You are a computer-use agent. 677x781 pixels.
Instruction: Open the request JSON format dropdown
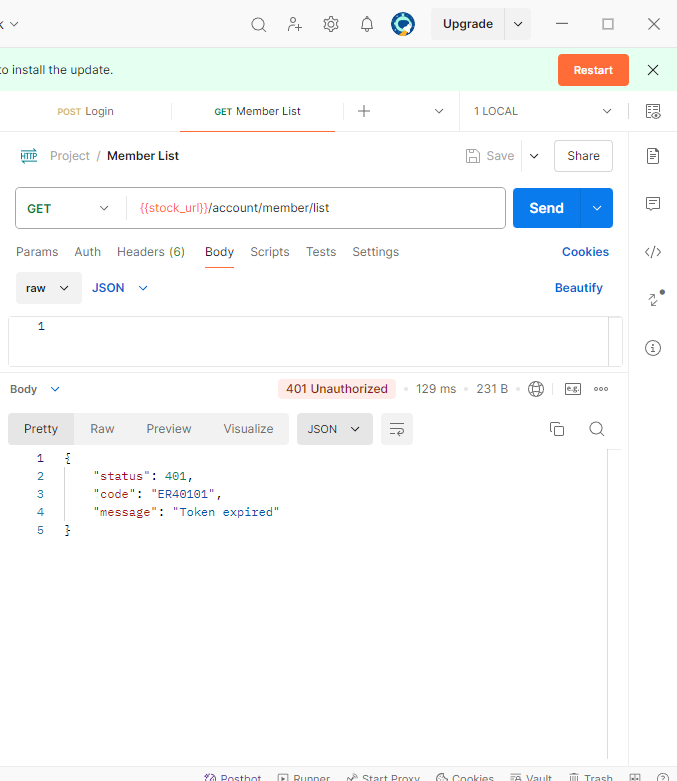coord(120,288)
